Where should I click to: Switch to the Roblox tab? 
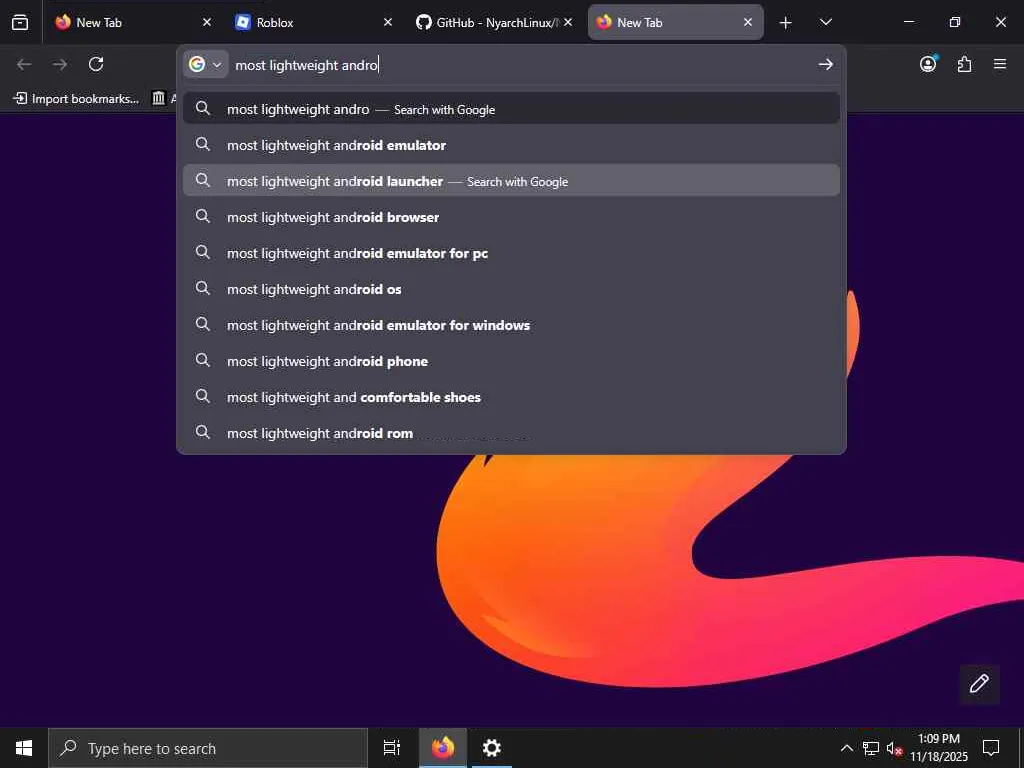313,22
